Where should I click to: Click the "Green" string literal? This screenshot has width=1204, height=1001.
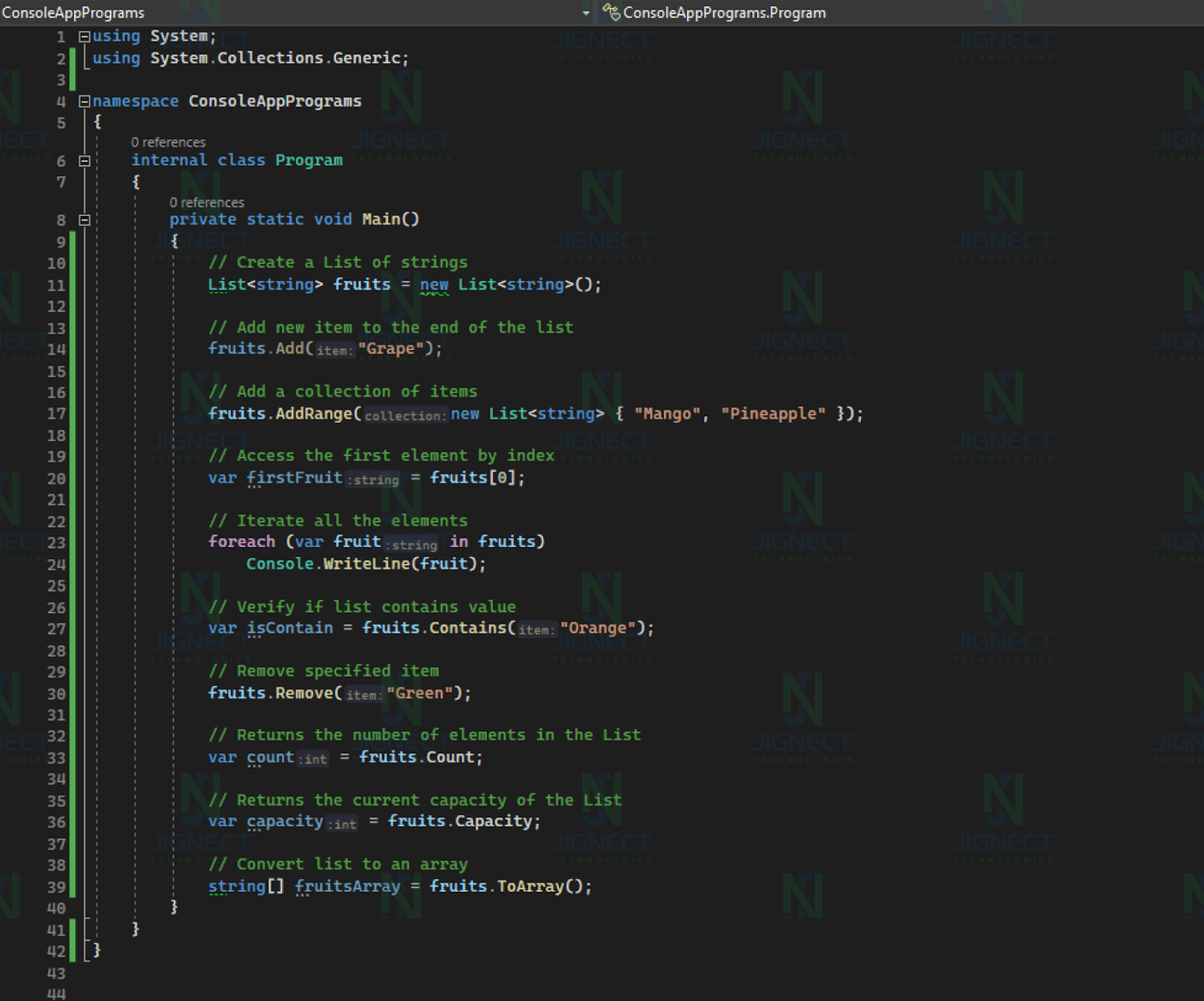pos(420,693)
